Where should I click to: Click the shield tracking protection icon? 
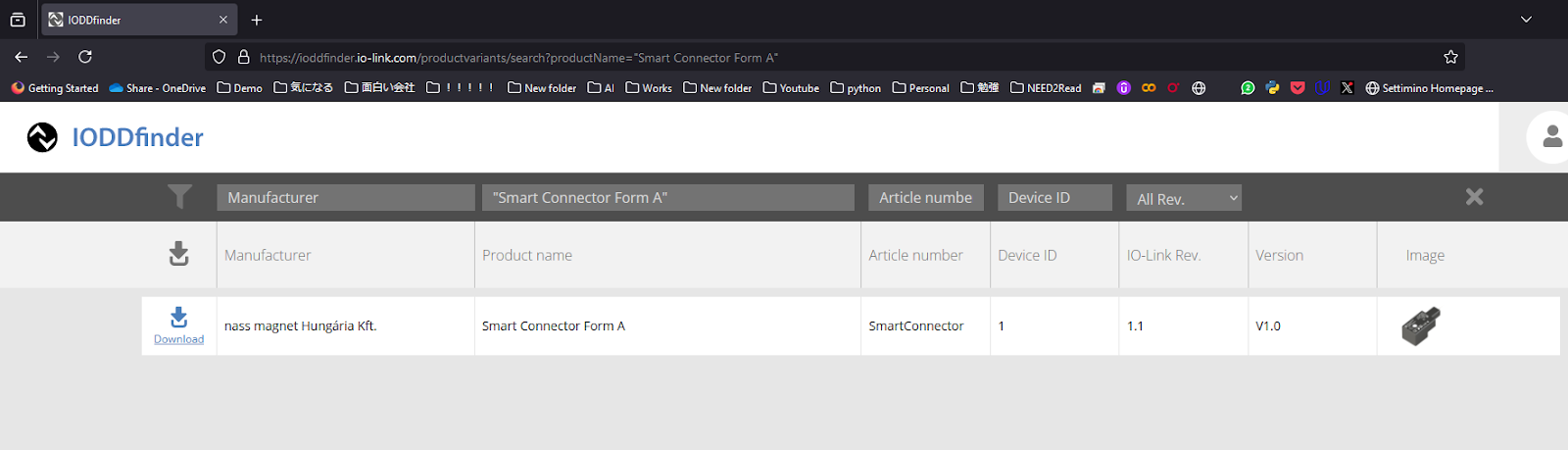(220, 57)
